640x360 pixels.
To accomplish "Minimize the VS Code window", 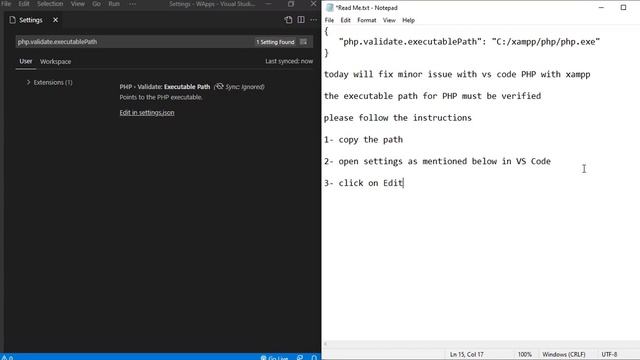I will (268, 4).
